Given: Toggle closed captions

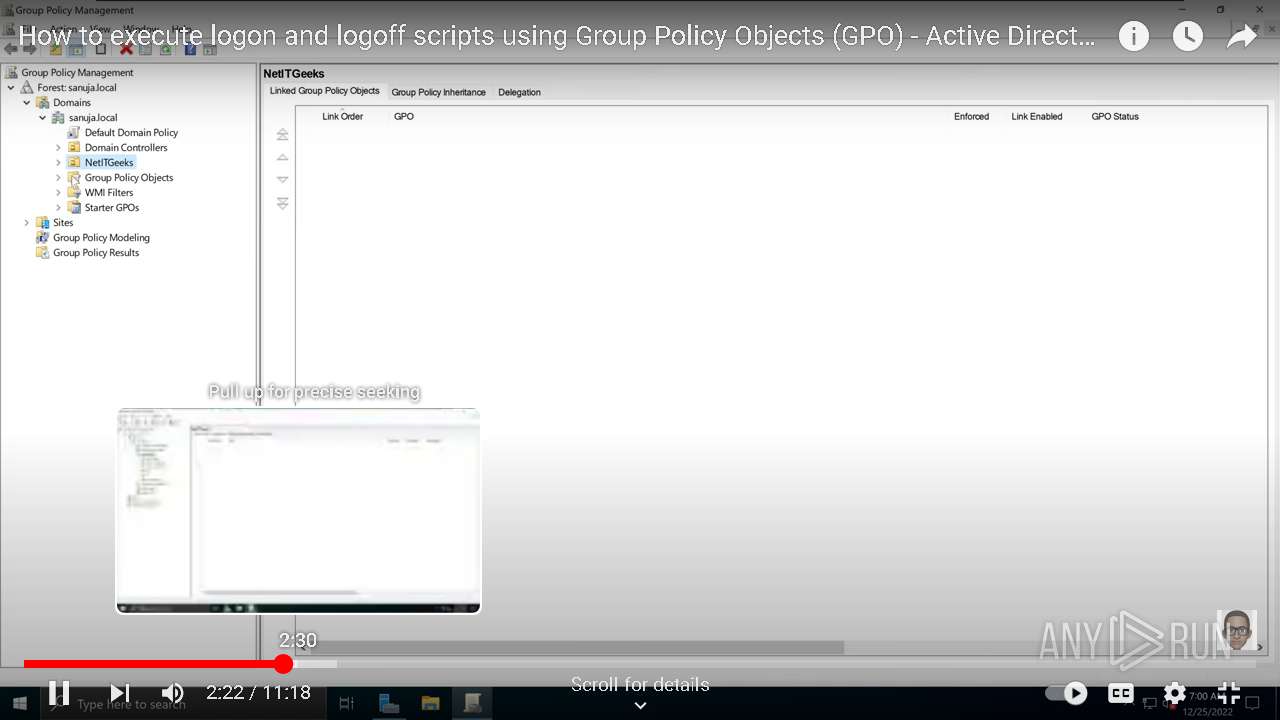Looking at the screenshot, I should pos(1121,693).
